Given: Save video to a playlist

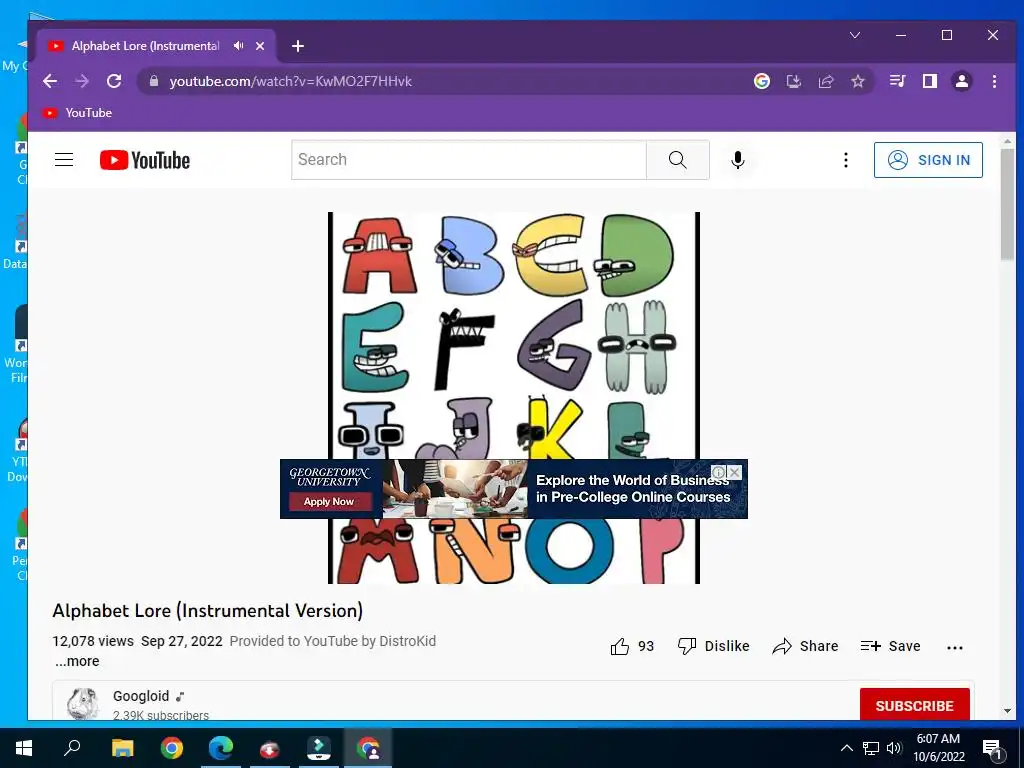Looking at the screenshot, I should 891,647.
